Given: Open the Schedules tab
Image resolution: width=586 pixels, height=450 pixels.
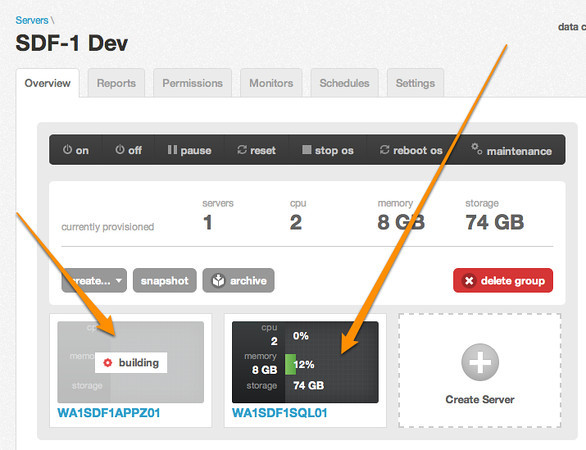Looking at the screenshot, I should click(344, 83).
